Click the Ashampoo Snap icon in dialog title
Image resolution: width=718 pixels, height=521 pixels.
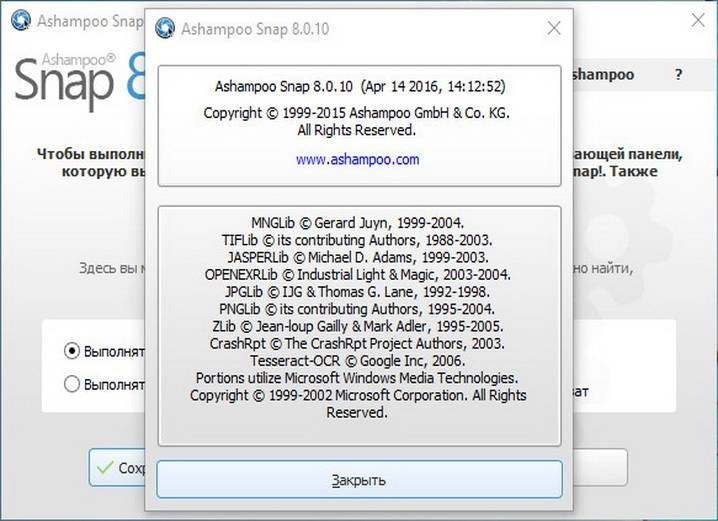tap(165, 28)
